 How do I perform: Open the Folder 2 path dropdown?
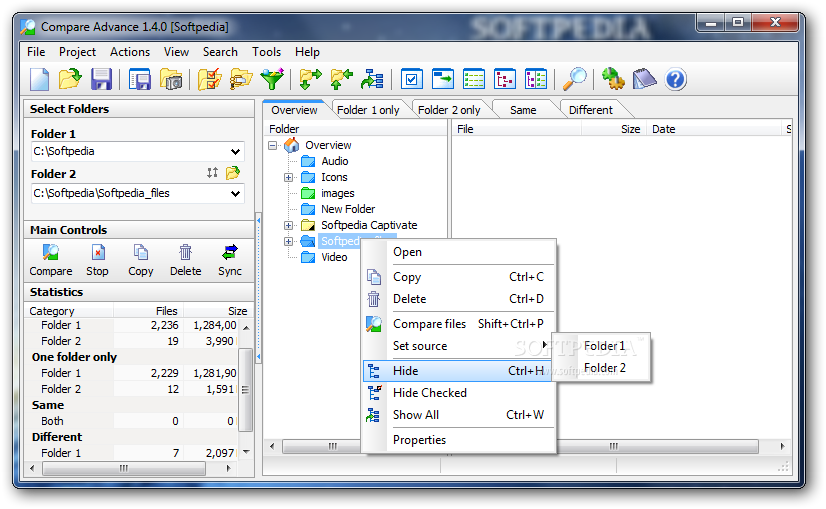[x=235, y=194]
